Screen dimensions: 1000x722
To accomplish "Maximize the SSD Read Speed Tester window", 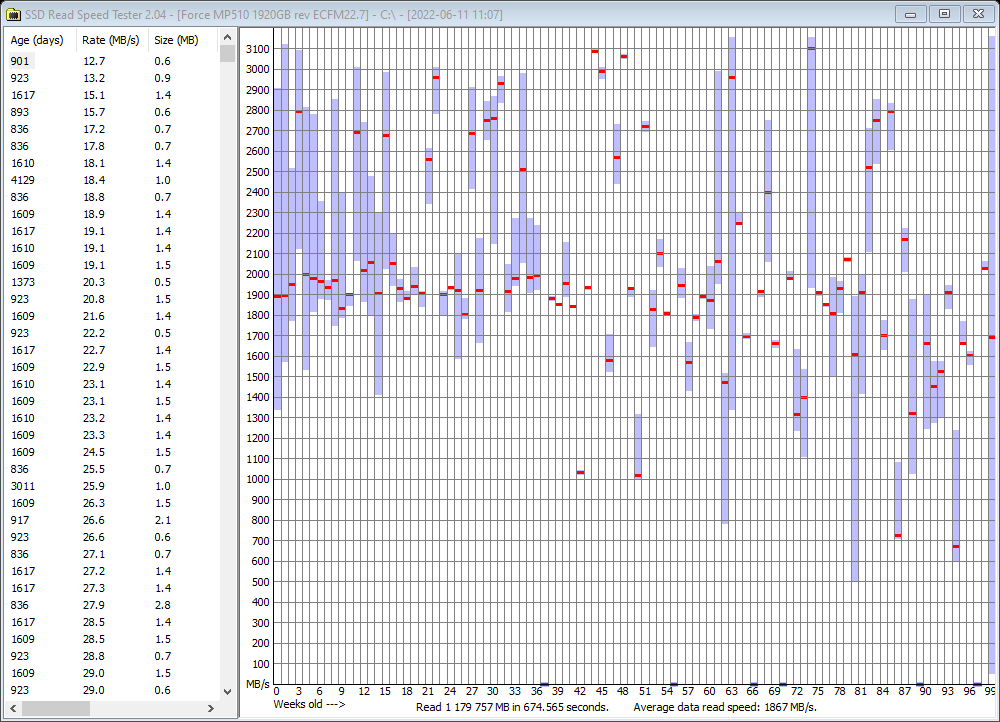I will tap(945, 13).
